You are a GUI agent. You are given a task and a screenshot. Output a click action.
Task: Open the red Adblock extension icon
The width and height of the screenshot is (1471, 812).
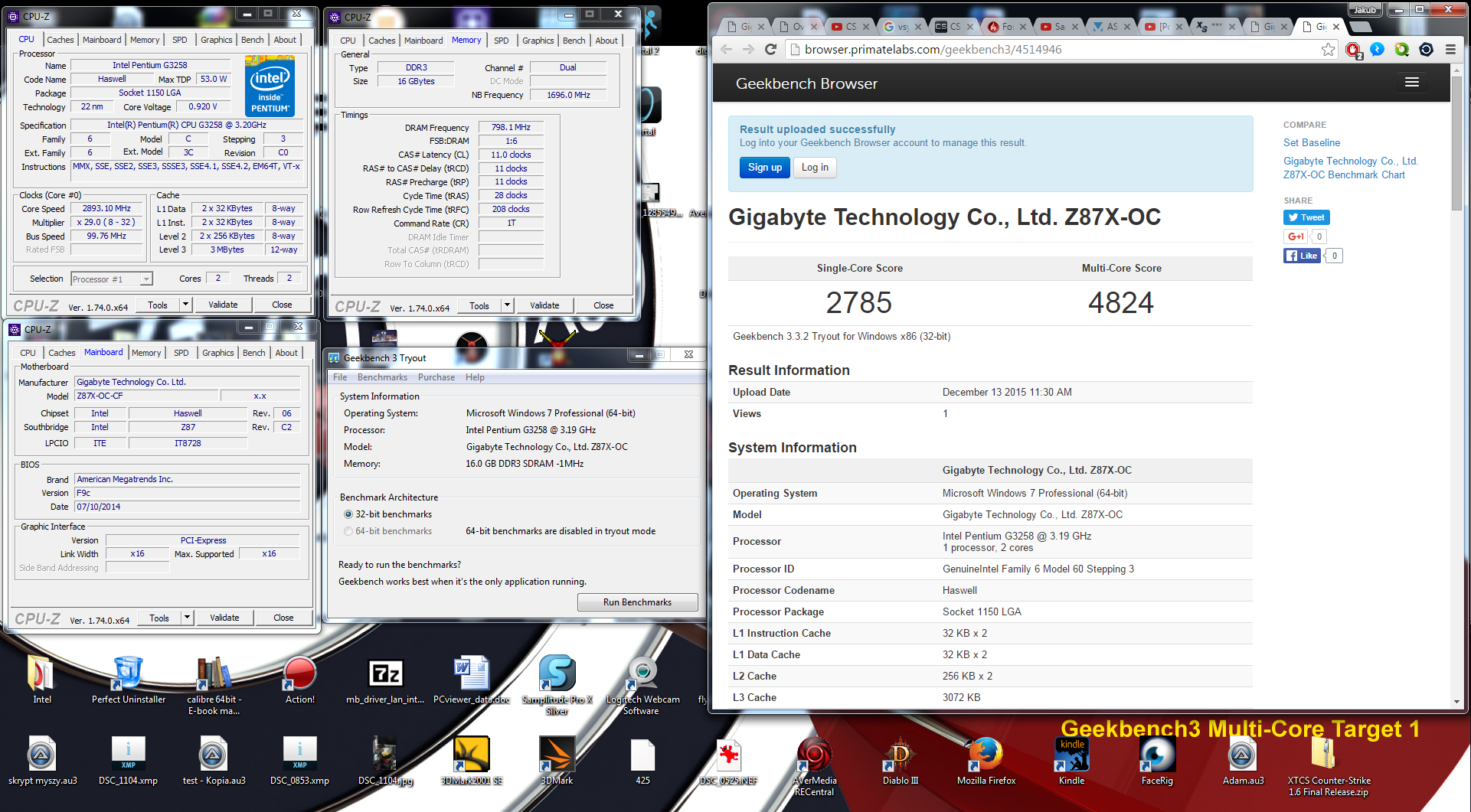pos(1353,50)
